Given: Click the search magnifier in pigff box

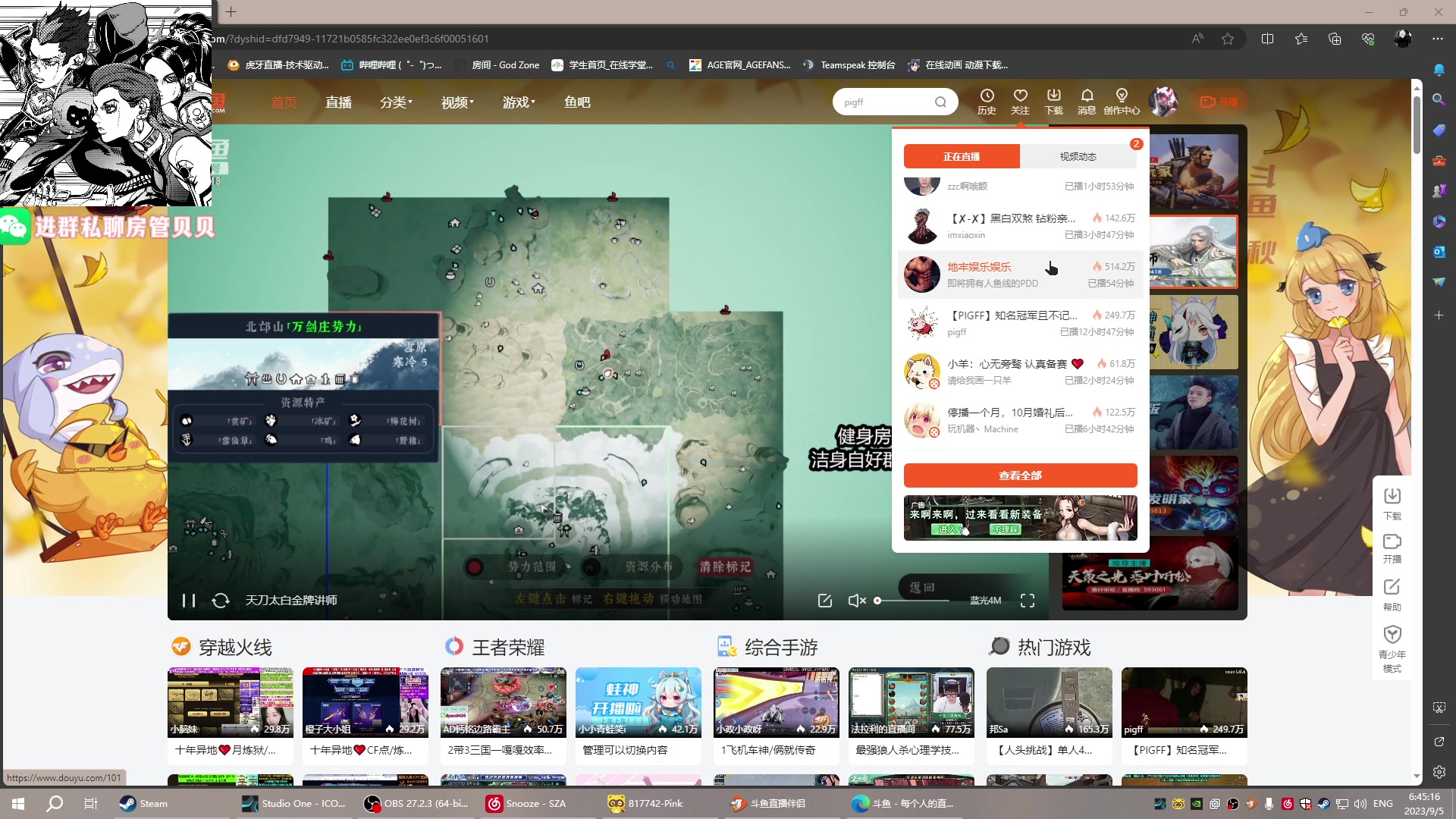Looking at the screenshot, I should coord(940,102).
